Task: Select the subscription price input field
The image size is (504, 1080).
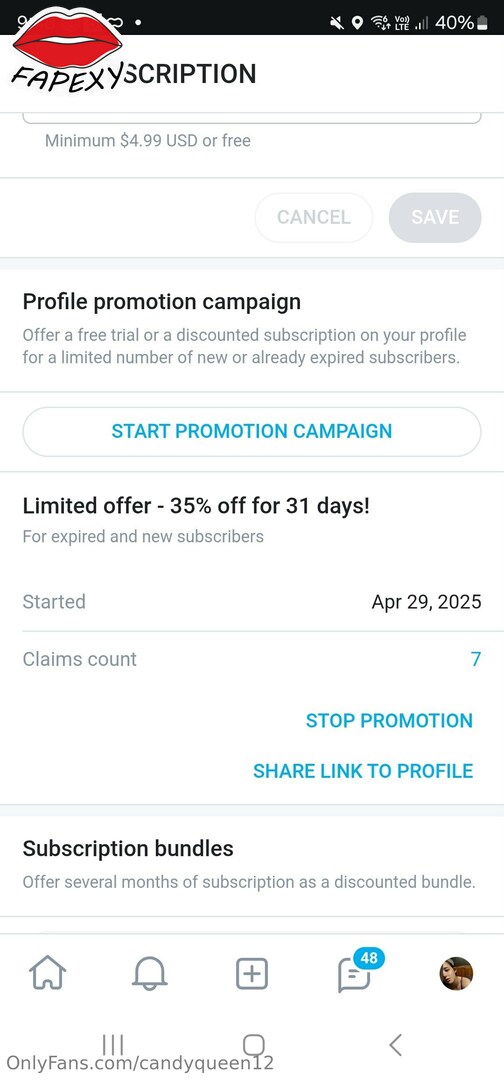Action: click(x=252, y=117)
